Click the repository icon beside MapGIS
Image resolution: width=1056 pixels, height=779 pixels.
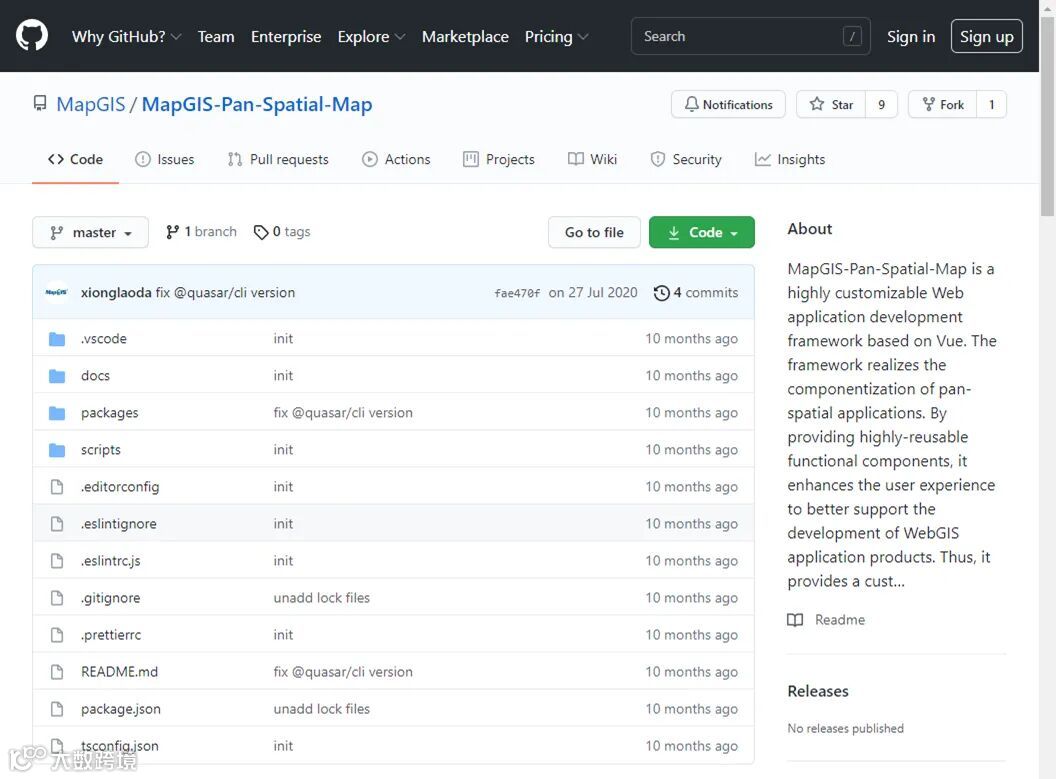click(x=40, y=104)
